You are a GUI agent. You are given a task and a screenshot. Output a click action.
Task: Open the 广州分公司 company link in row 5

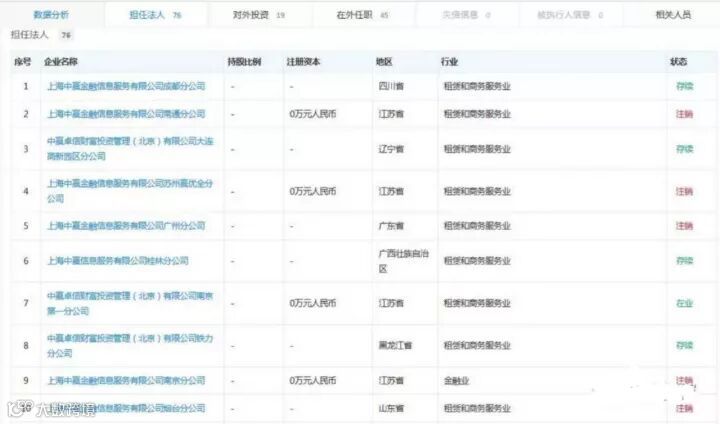click(126, 226)
